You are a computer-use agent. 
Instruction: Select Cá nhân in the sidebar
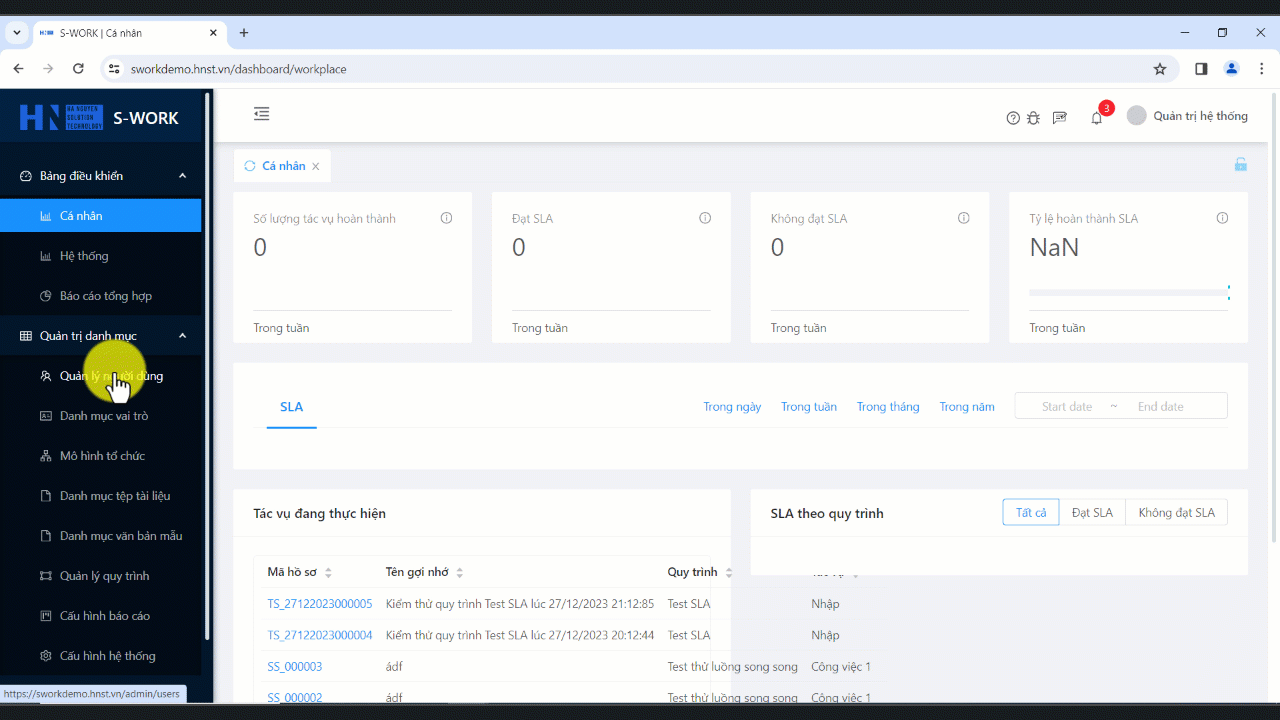coord(100,216)
